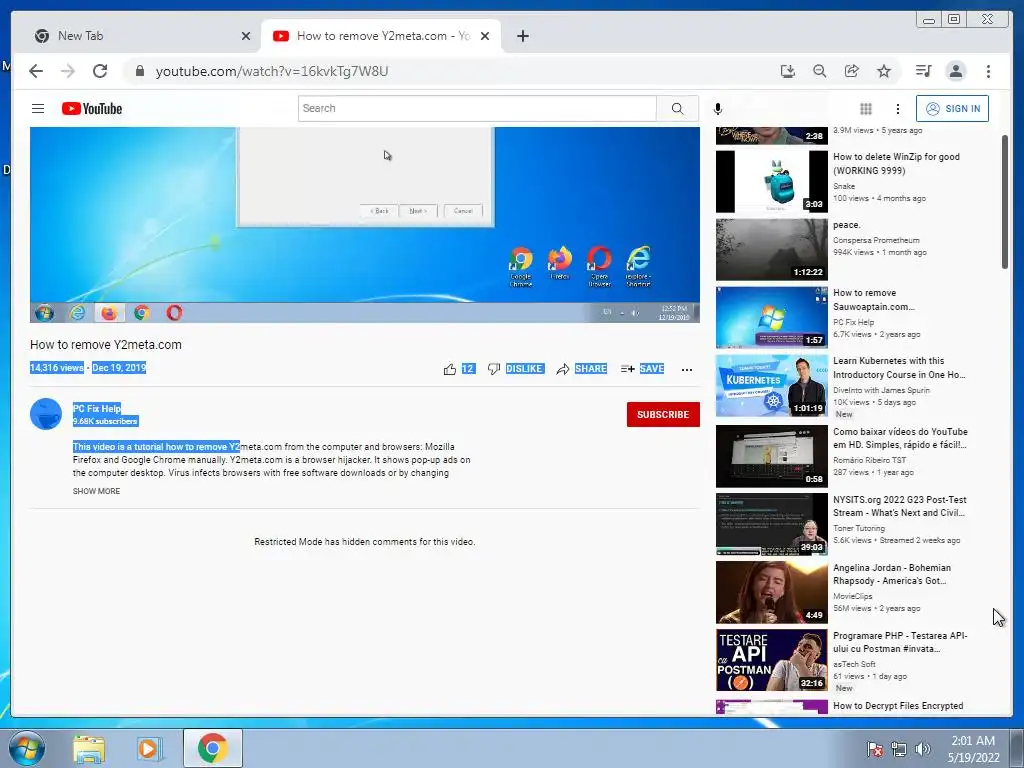Image resolution: width=1024 pixels, height=768 pixels.
Task: Click the 9.68K subscribers text
Action: point(105,421)
